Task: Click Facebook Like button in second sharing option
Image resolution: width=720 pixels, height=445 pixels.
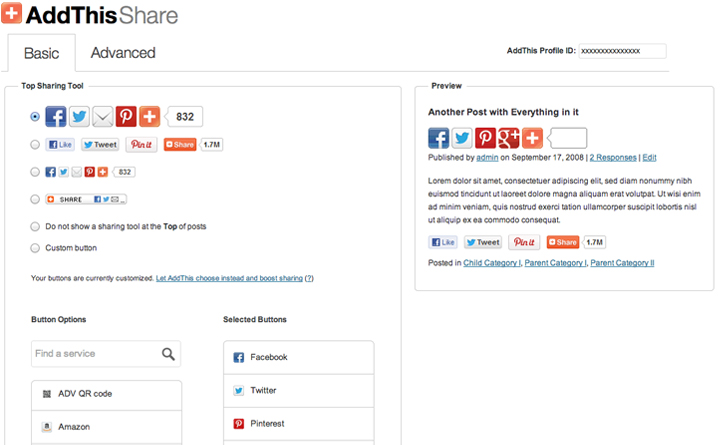Action: pos(60,145)
